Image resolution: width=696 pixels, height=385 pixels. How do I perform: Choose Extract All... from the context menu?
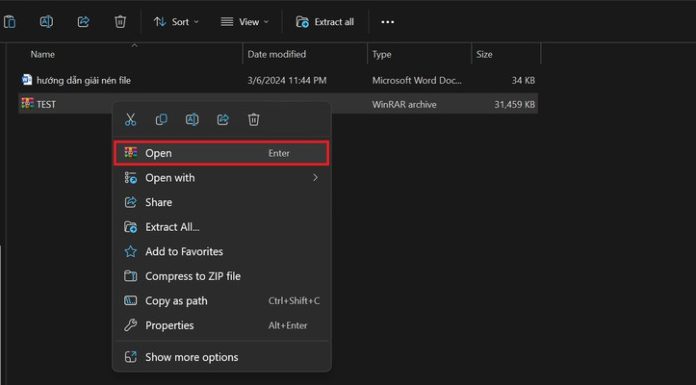(x=221, y=227)
